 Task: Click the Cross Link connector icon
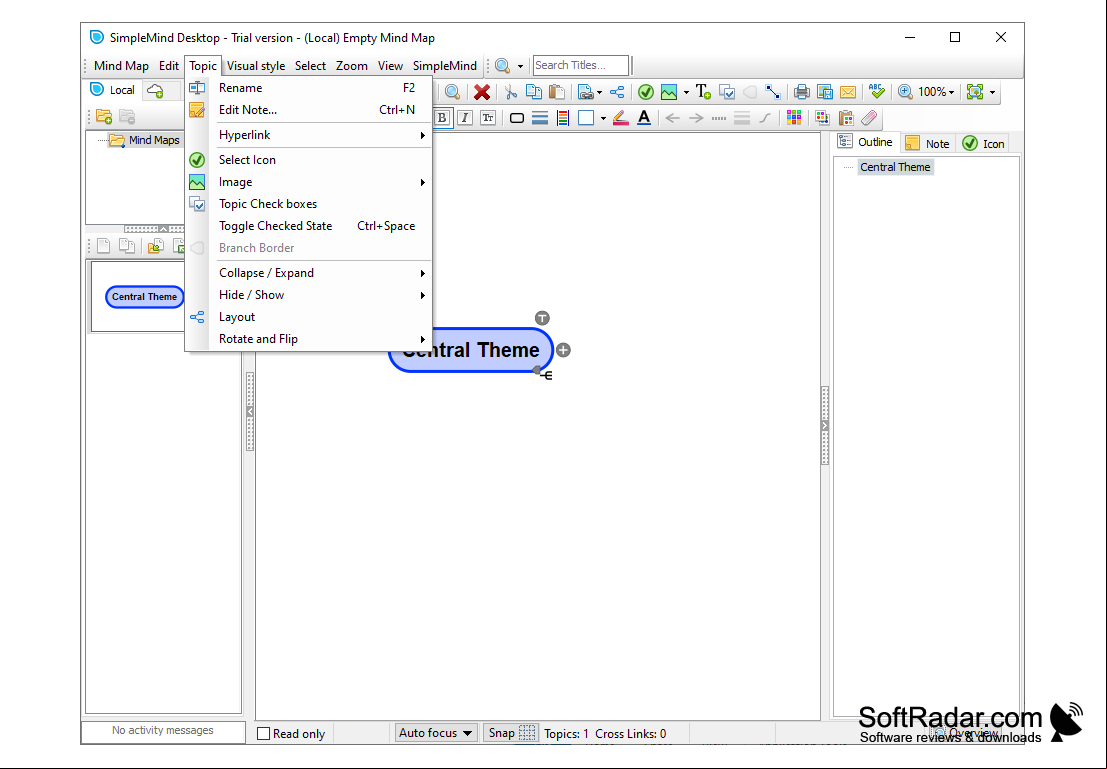coord(772,92)
